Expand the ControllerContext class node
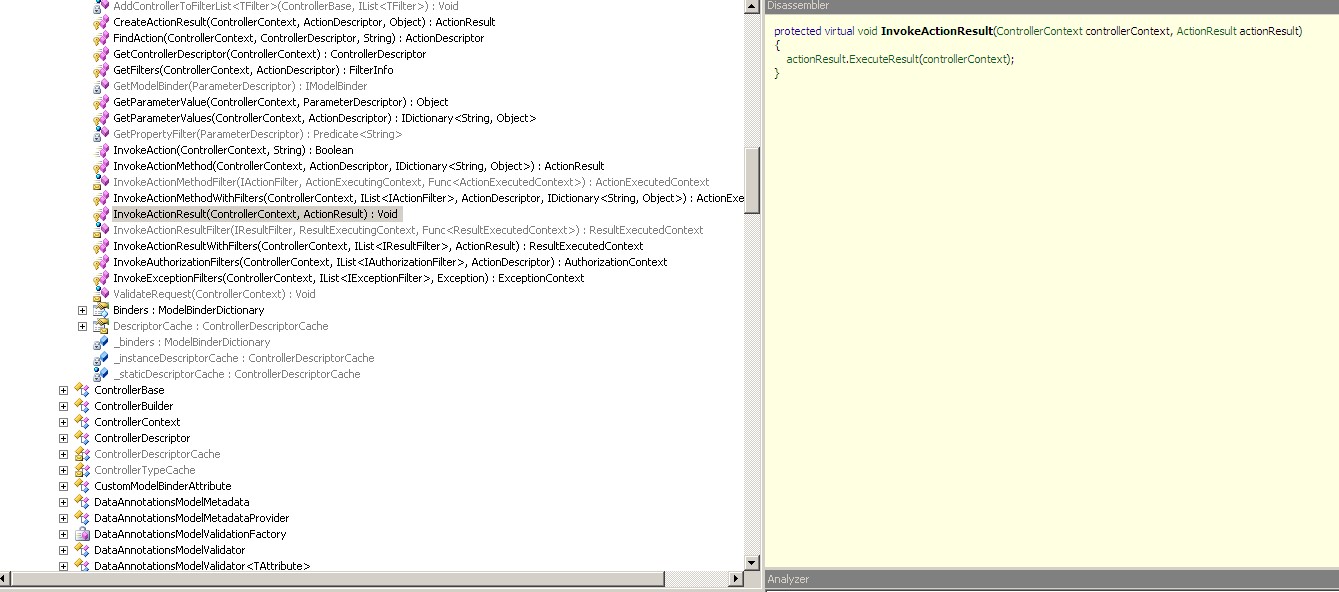The width and height of the screenshot is (1339, 592). pyautogui.click(x=63, y=422)
